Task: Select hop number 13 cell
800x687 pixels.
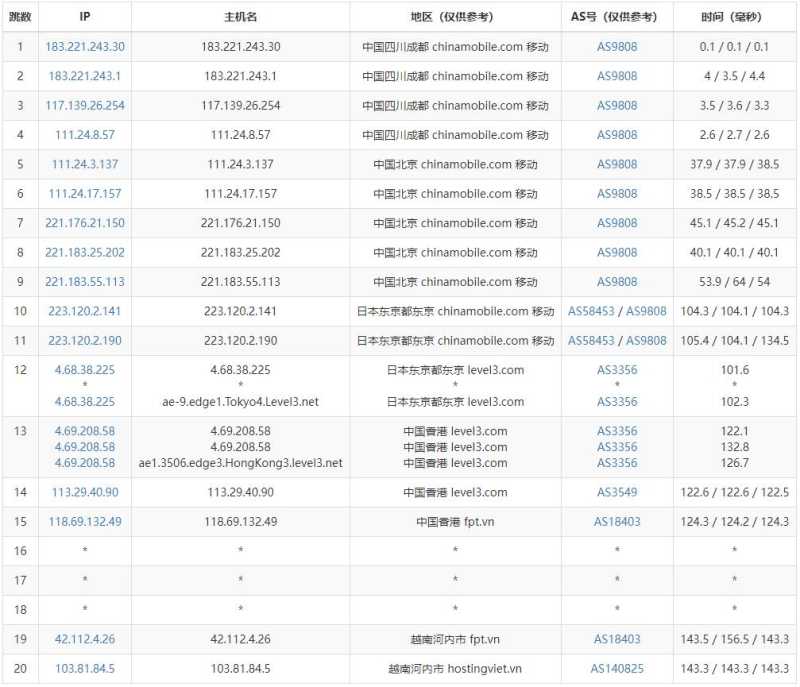Action: pyautogui.click(x=20, y=447)
